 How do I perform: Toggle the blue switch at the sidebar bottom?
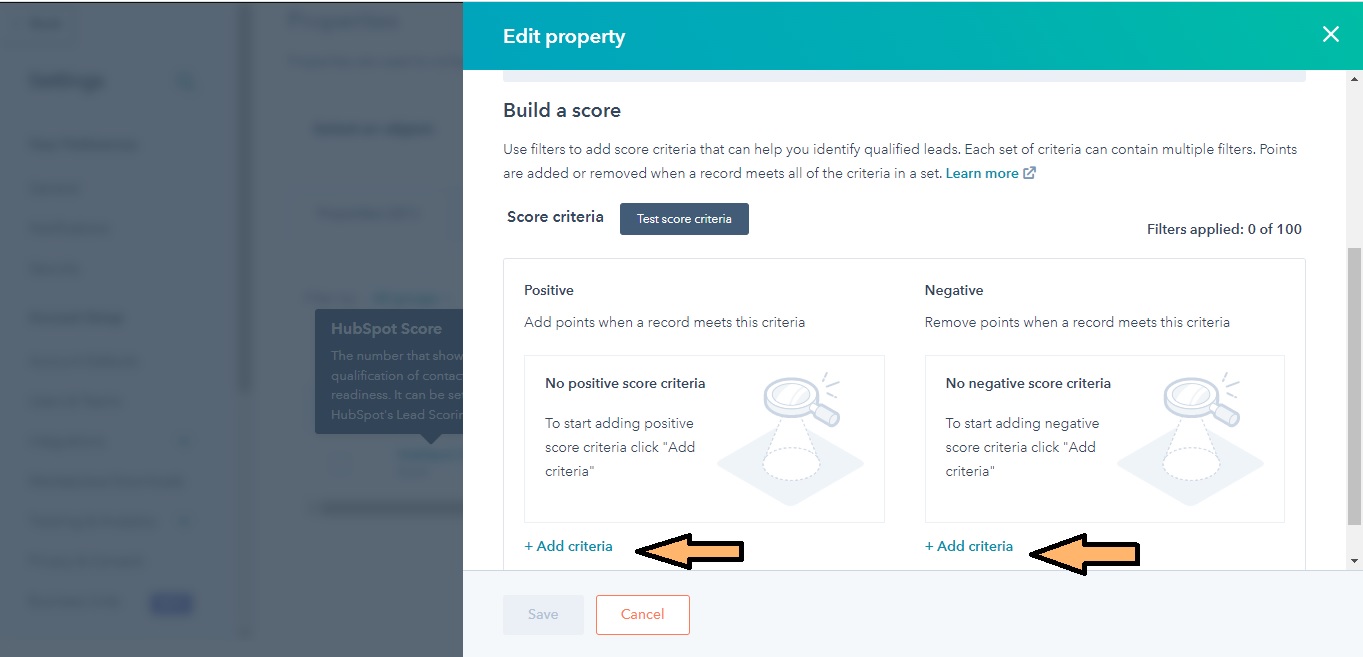171,602
